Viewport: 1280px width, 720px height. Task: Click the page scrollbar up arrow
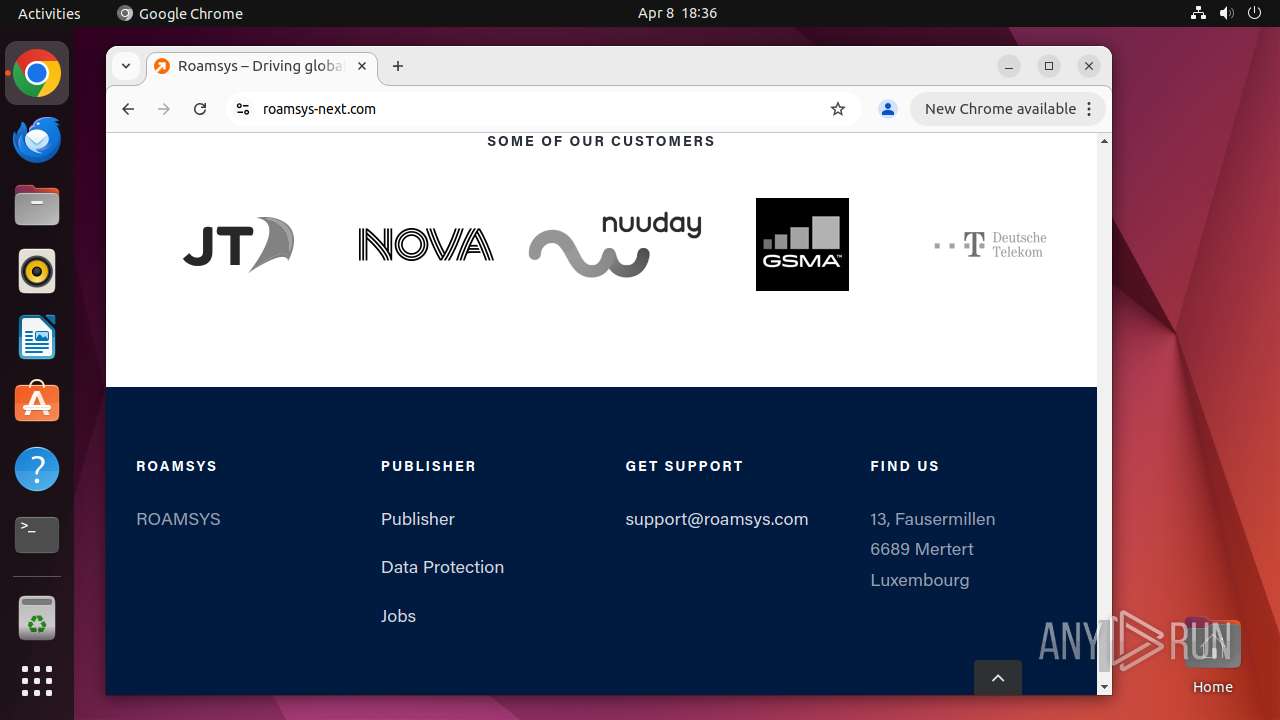[x=1104, y=141]
